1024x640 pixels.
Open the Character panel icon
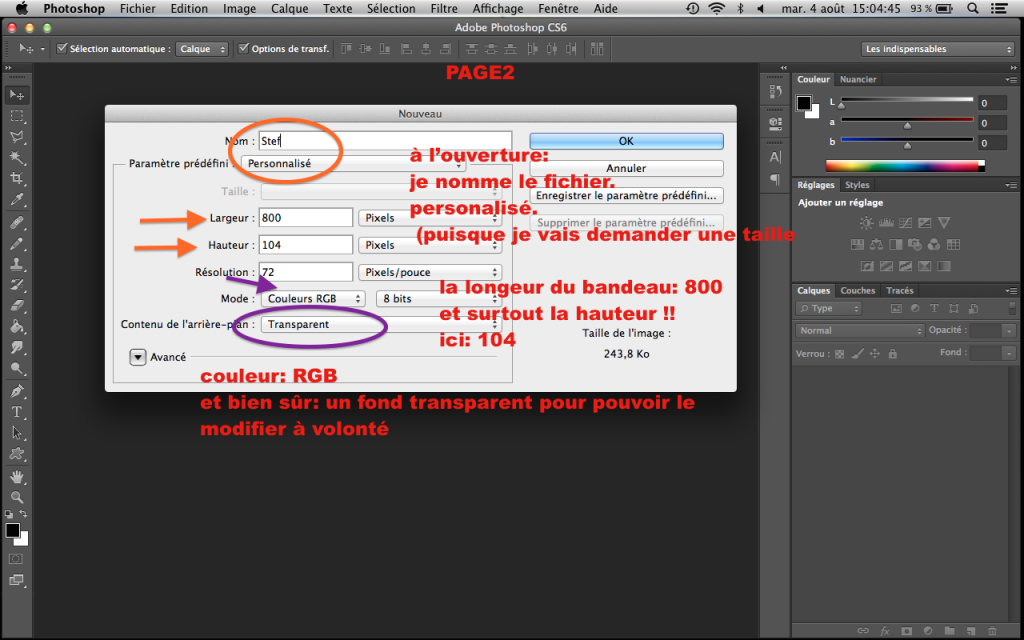(x=775, y=157)
